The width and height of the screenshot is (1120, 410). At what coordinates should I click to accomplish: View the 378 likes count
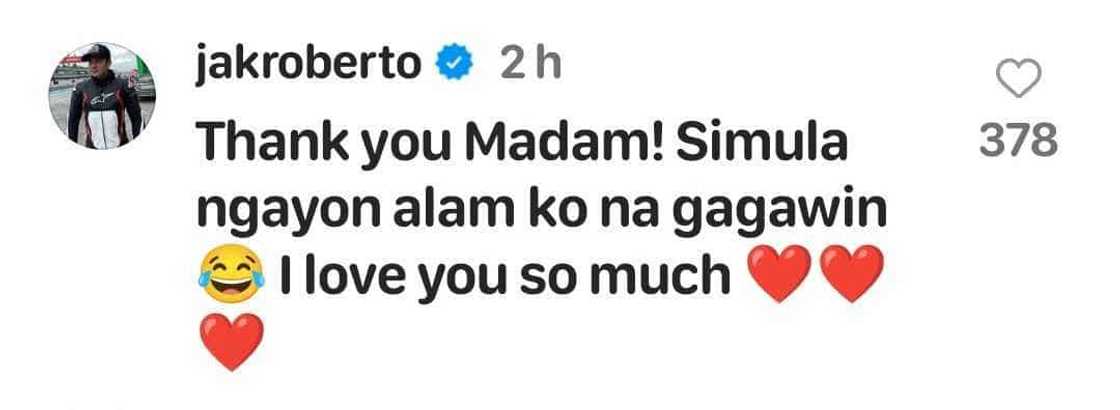click(1018, 141)
